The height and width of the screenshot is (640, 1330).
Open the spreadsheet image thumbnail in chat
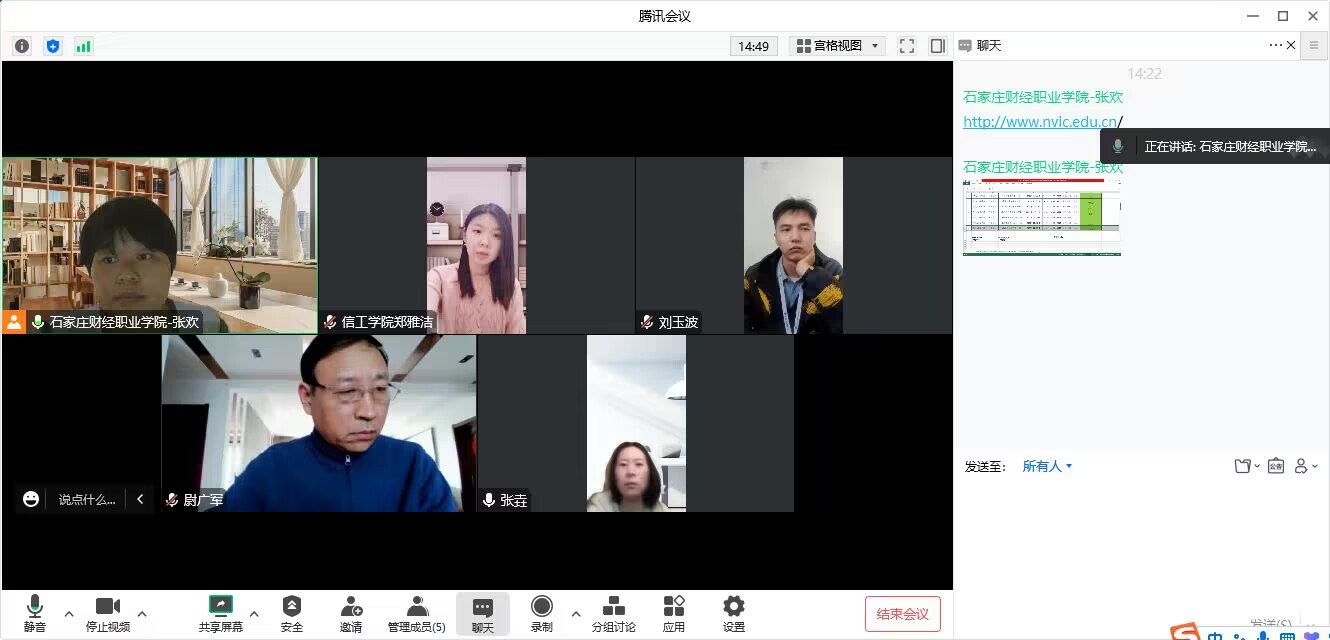click(x=1041, y=218)
